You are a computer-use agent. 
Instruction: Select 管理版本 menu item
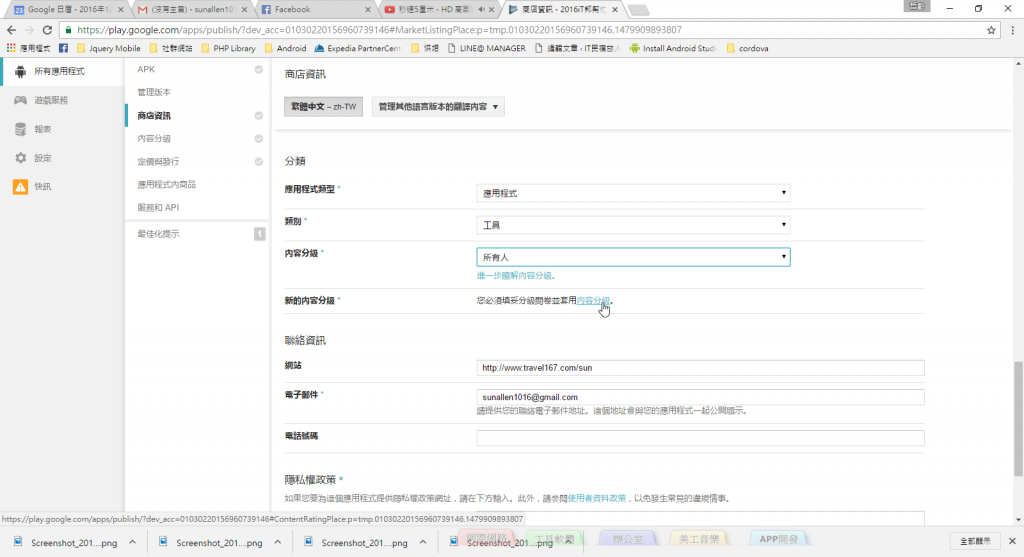point(154,92)
